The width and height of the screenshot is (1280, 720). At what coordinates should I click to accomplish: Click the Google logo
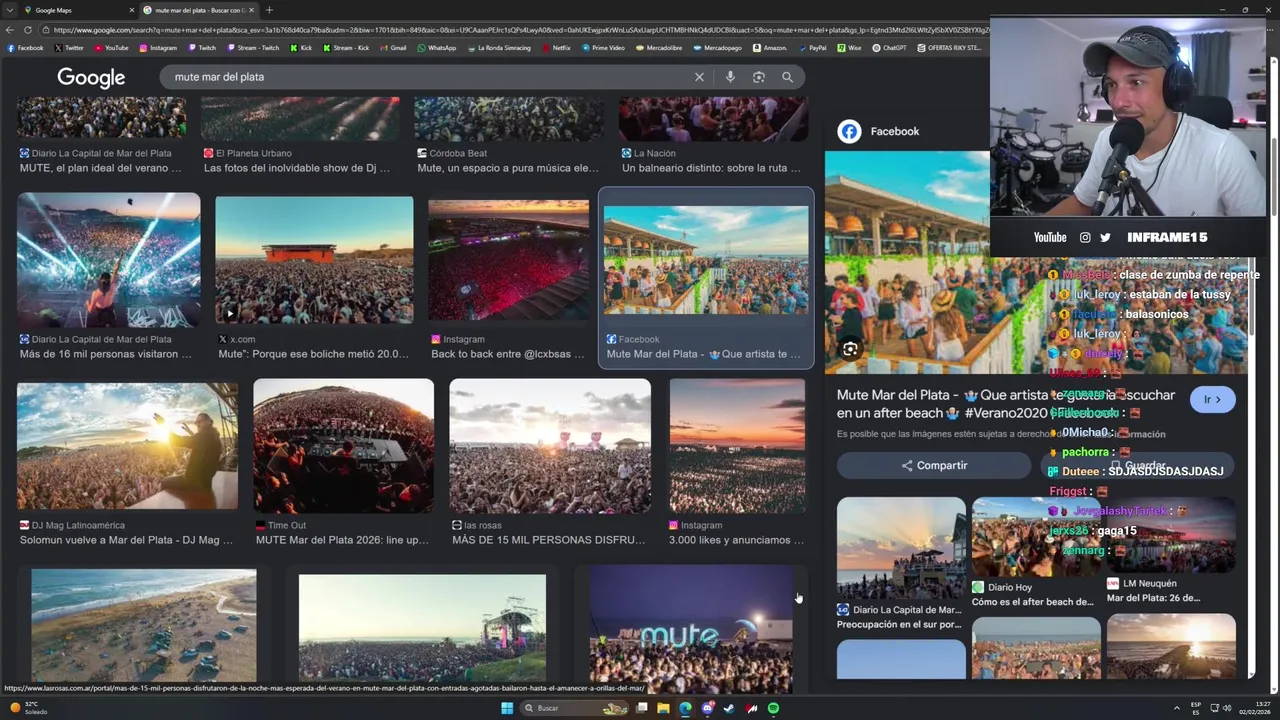tap(91, 78)
